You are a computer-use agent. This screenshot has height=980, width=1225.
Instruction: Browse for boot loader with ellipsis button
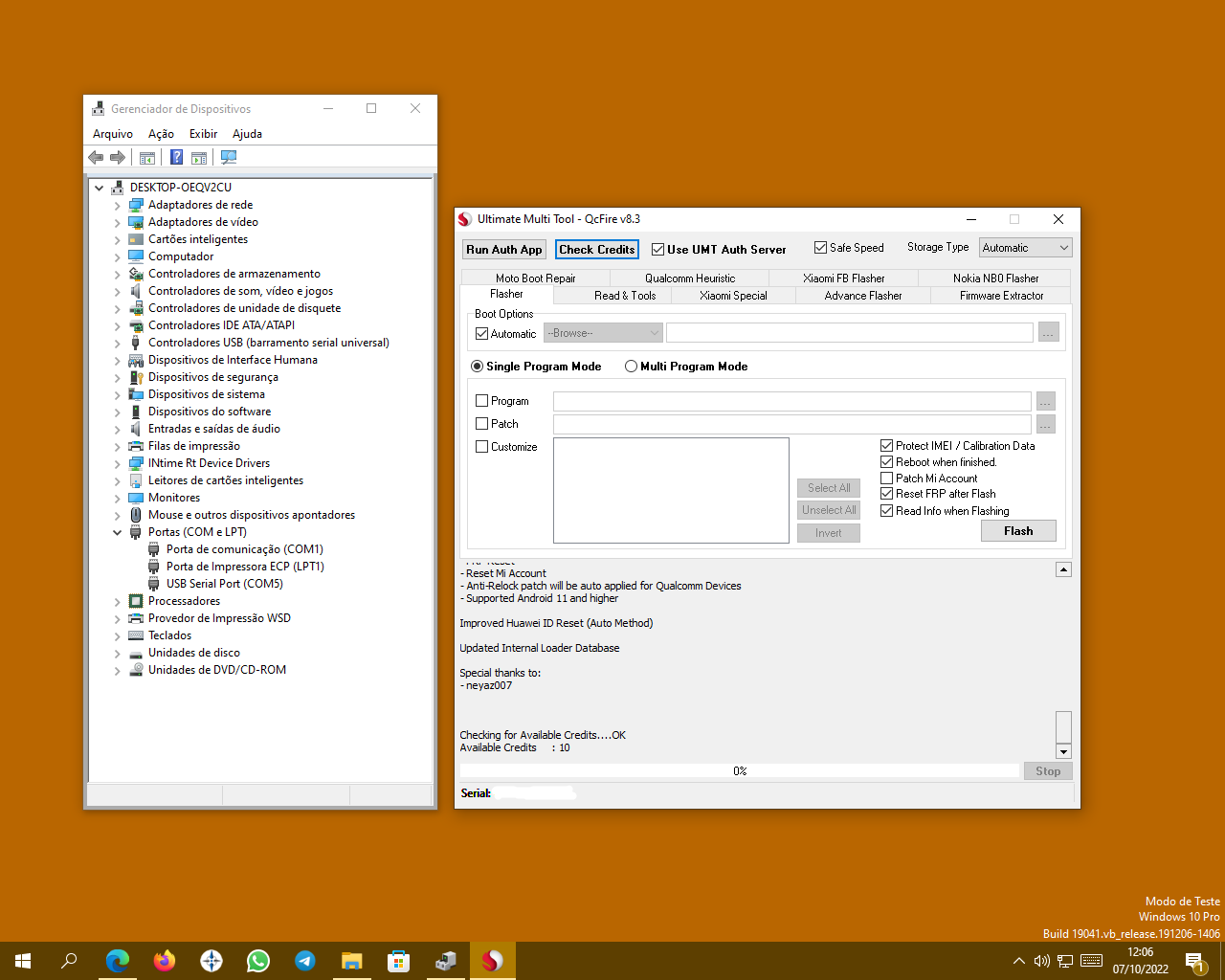pos(1049,332)
